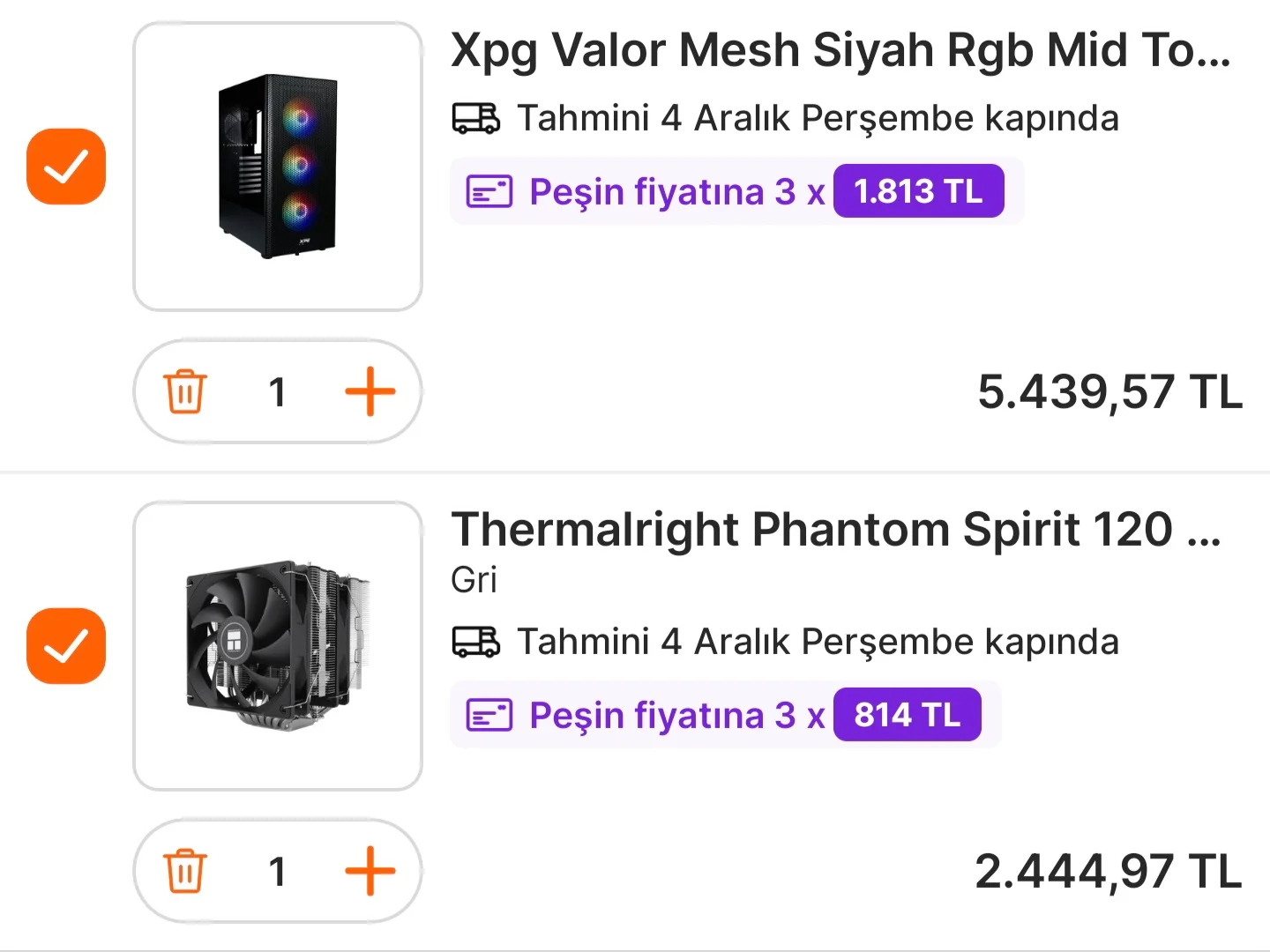Screen dimensions: 1270x952
Task: Click the 5.439,57 TL price
Action: (1109, 392)
